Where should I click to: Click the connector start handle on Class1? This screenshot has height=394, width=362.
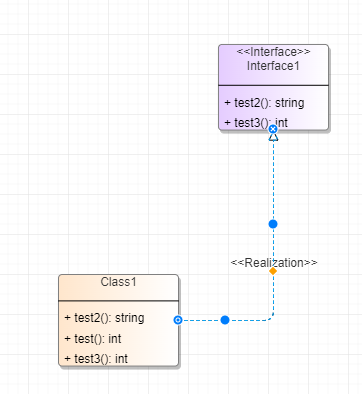[178, 320]
